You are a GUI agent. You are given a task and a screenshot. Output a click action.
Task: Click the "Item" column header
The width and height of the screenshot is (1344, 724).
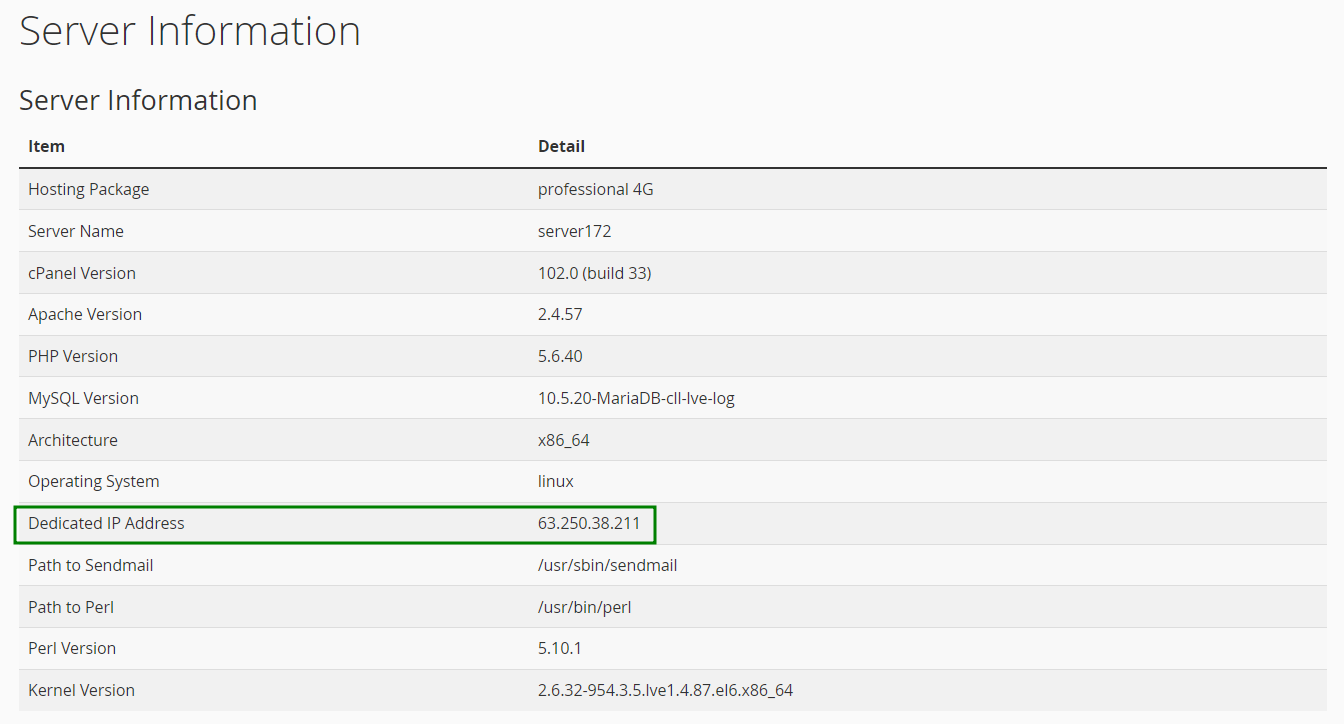click(x=46, y=146)
